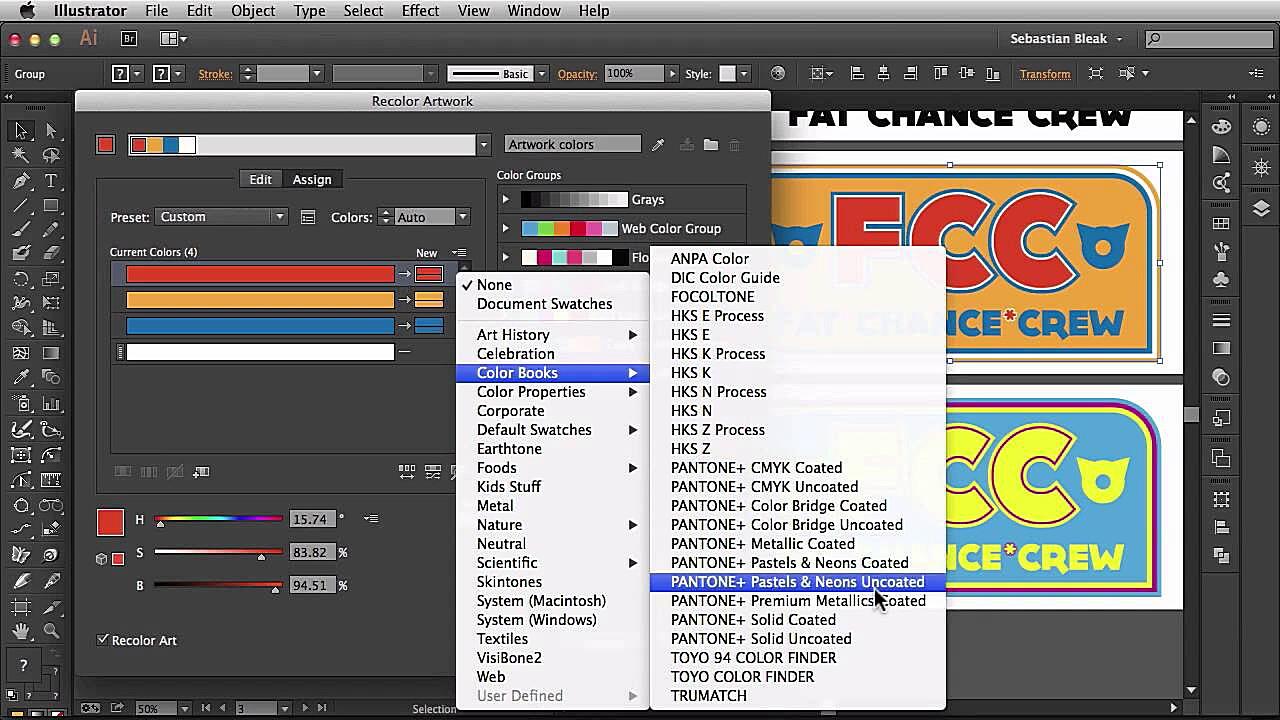Click the New Color Group folder icon
1280x720 pixels.
coord(711,145)
